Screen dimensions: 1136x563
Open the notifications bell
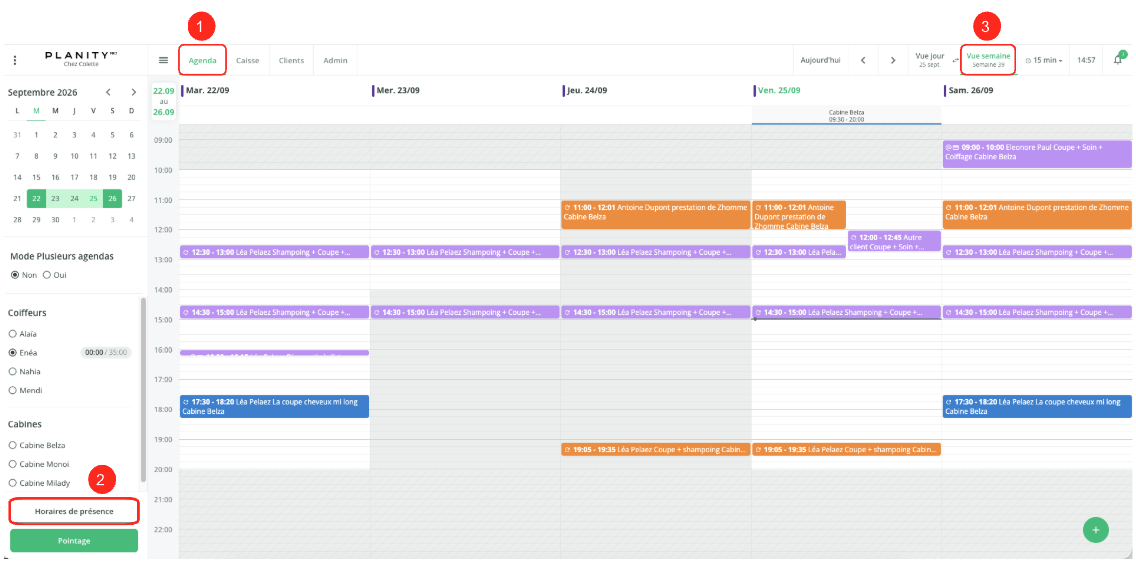tap(1118, 59)
